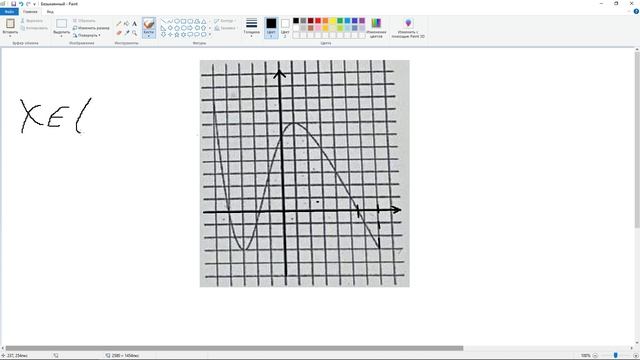Viewport: 640px width, 360px height.
Task: Click the Redo arrow in quick access toolbar
Action: click(28, 4)
